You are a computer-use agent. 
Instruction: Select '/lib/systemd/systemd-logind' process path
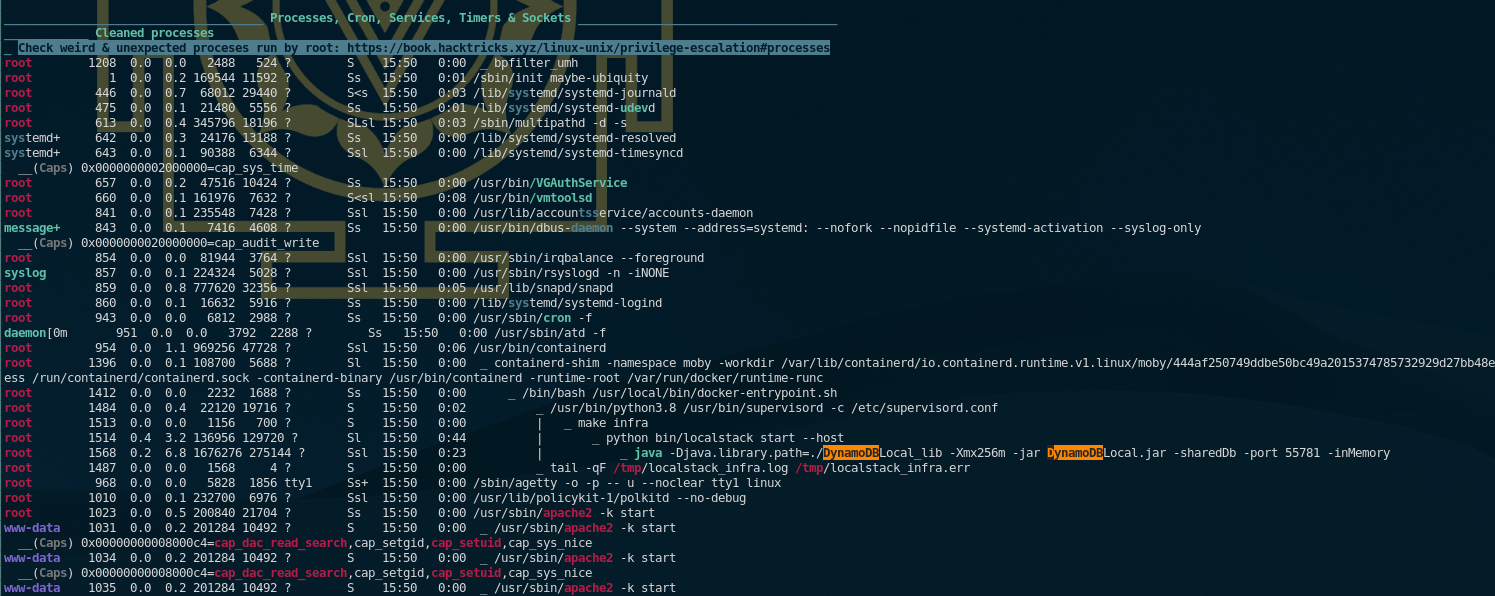coord(568,303)
